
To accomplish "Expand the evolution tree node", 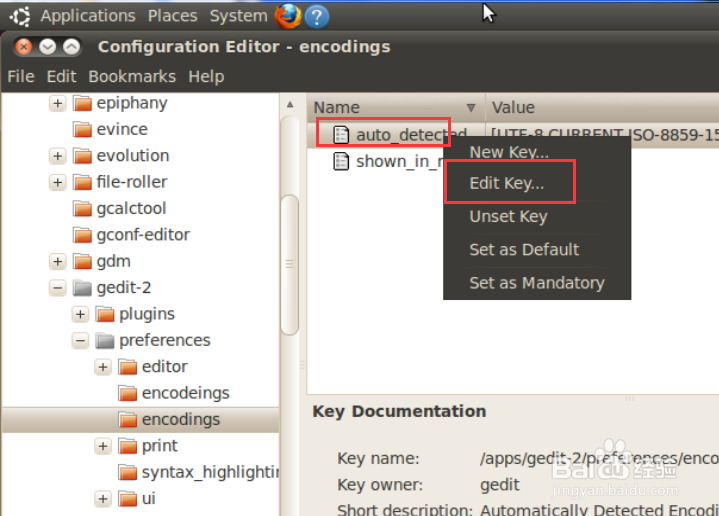I will (58, 156).
